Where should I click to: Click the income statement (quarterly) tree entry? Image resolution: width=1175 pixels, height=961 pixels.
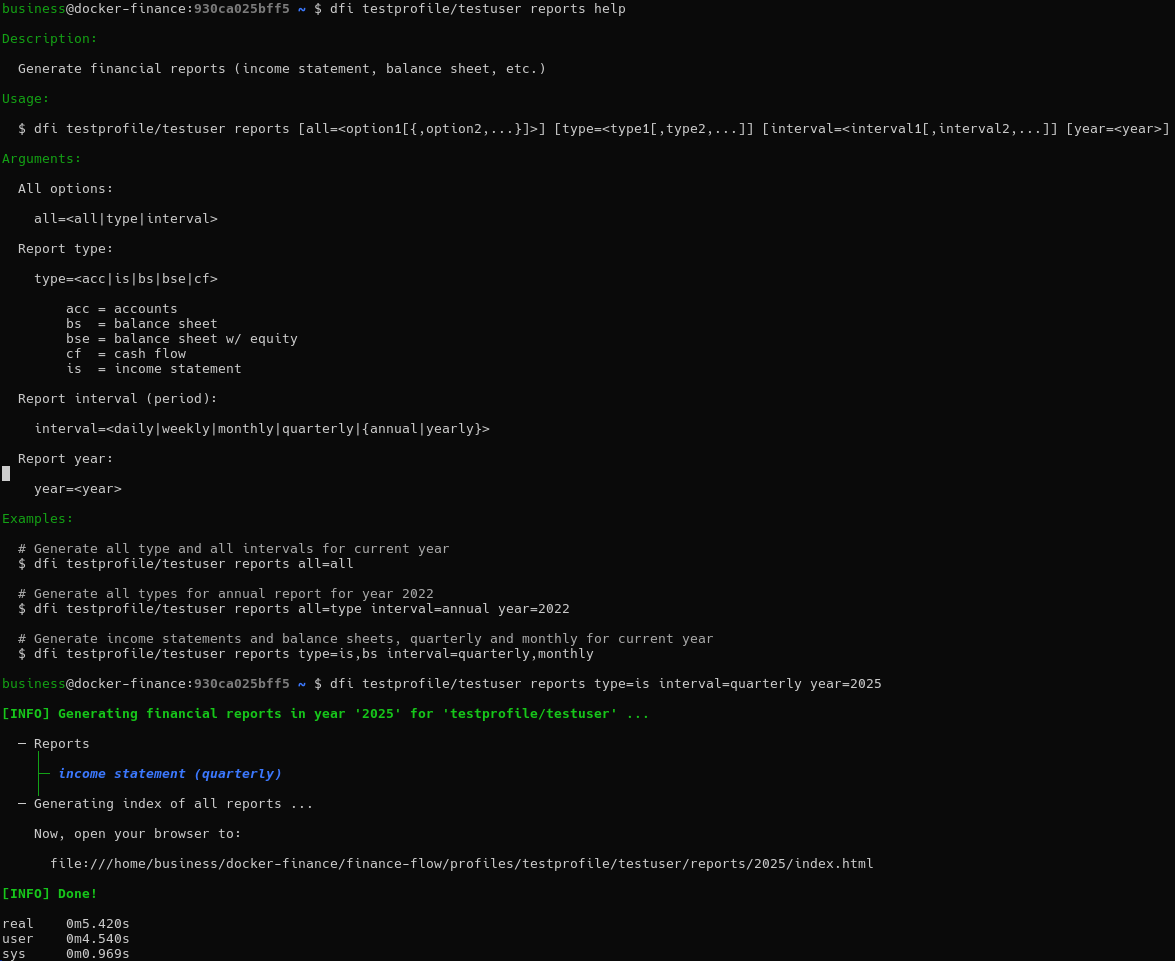tap(169, 774)
